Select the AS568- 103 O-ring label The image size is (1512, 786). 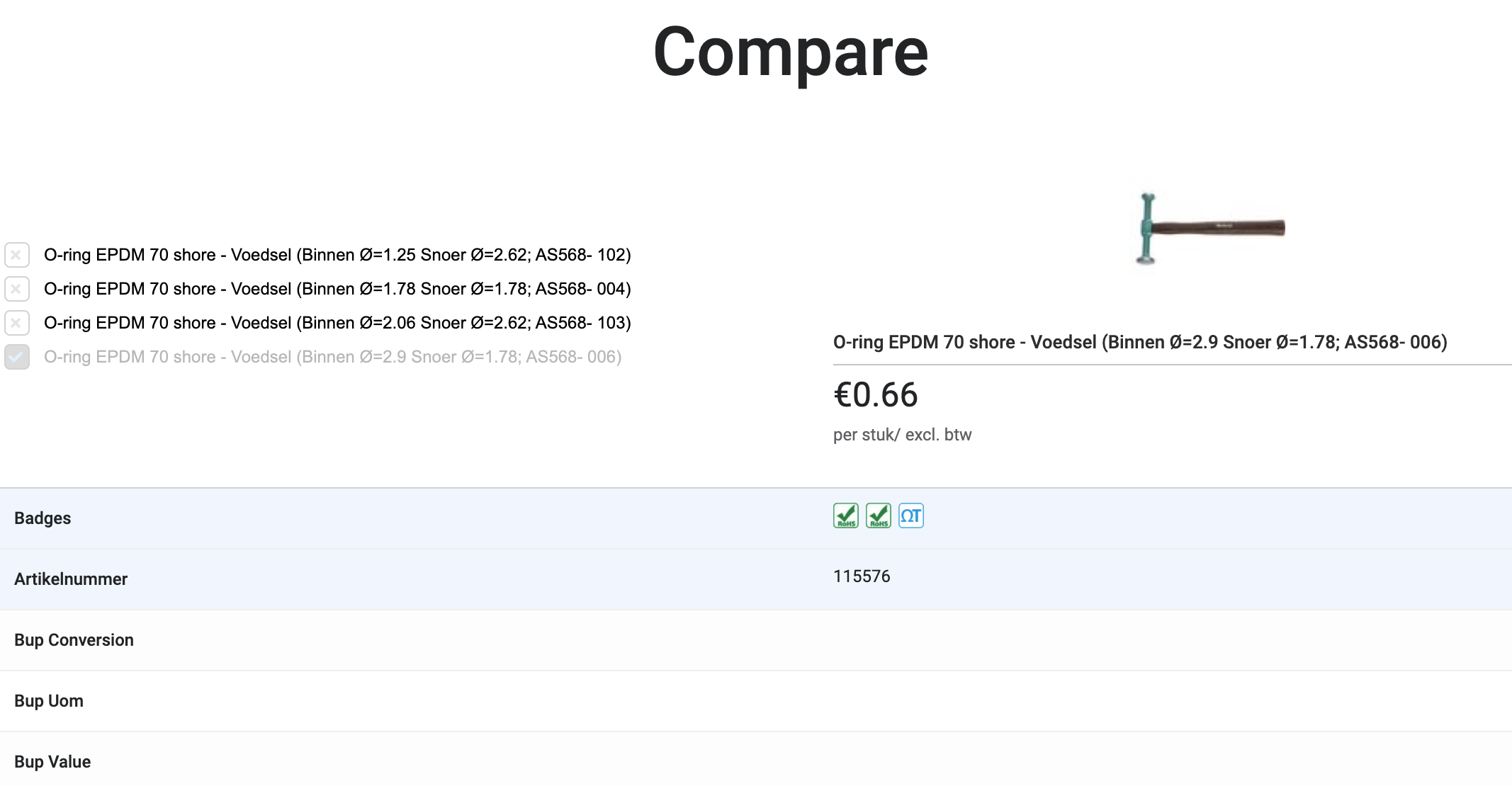point(337,323)
